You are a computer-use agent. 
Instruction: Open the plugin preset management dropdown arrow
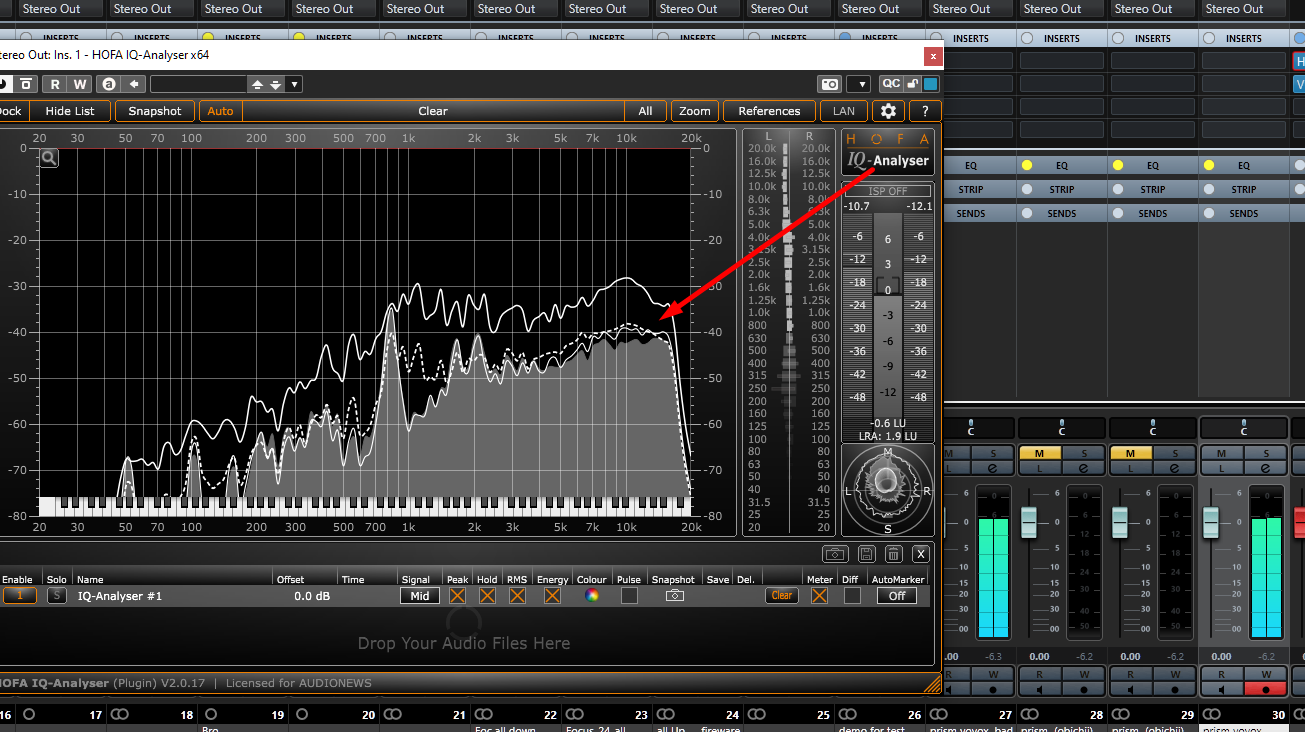point(294,84)
